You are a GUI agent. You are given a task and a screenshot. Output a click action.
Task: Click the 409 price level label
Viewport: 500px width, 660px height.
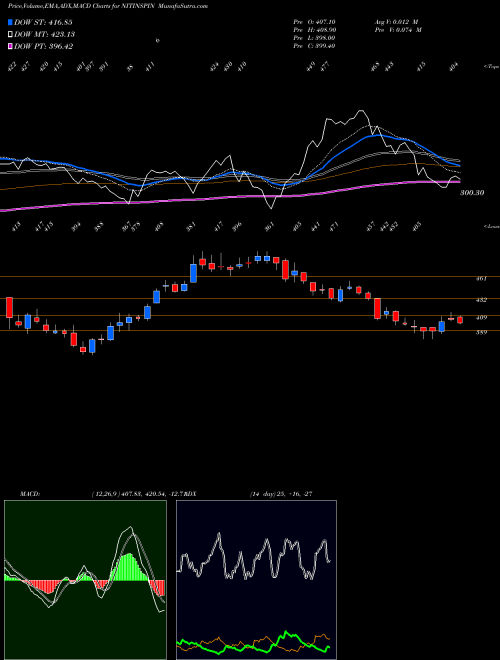point(481,318)
